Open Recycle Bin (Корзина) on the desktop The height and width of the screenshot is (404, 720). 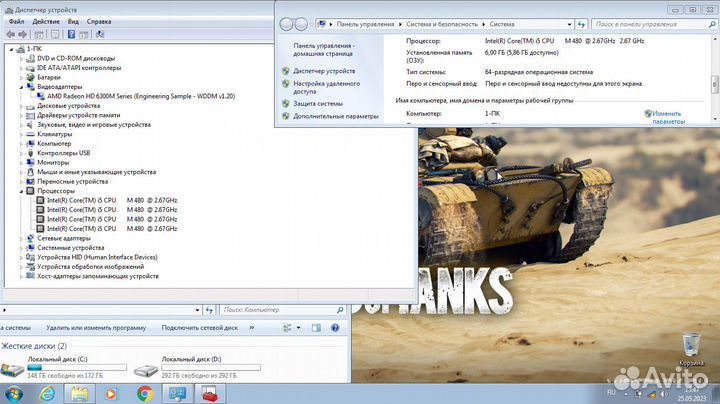691,347
